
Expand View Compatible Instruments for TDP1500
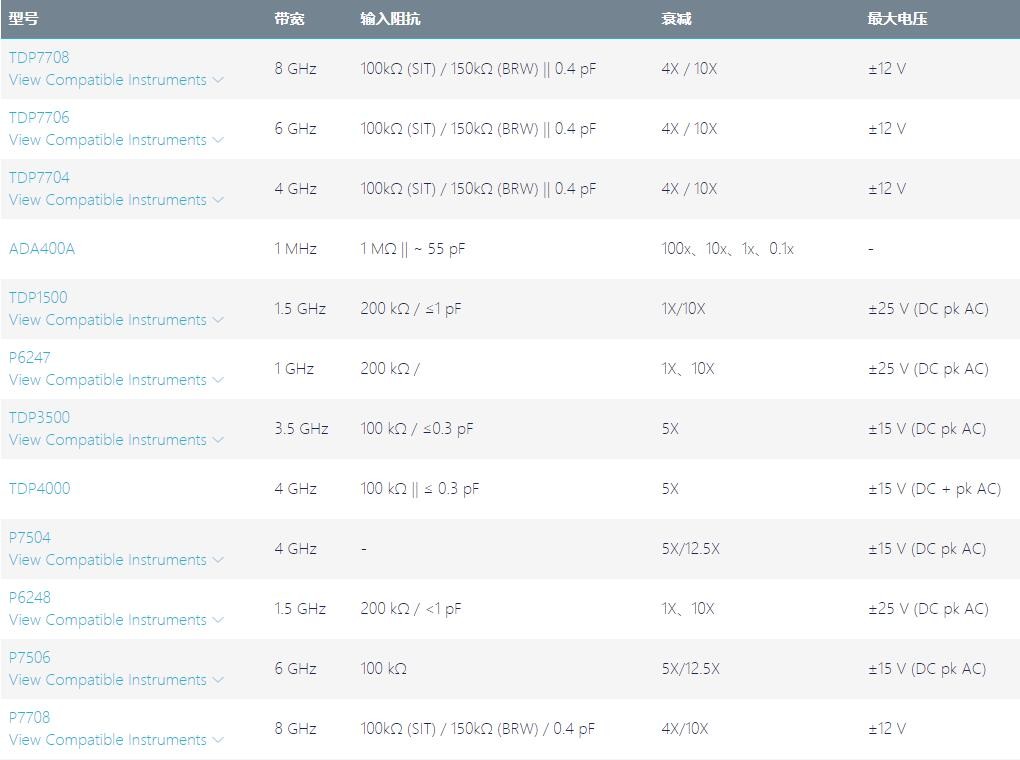pos(116,320)
